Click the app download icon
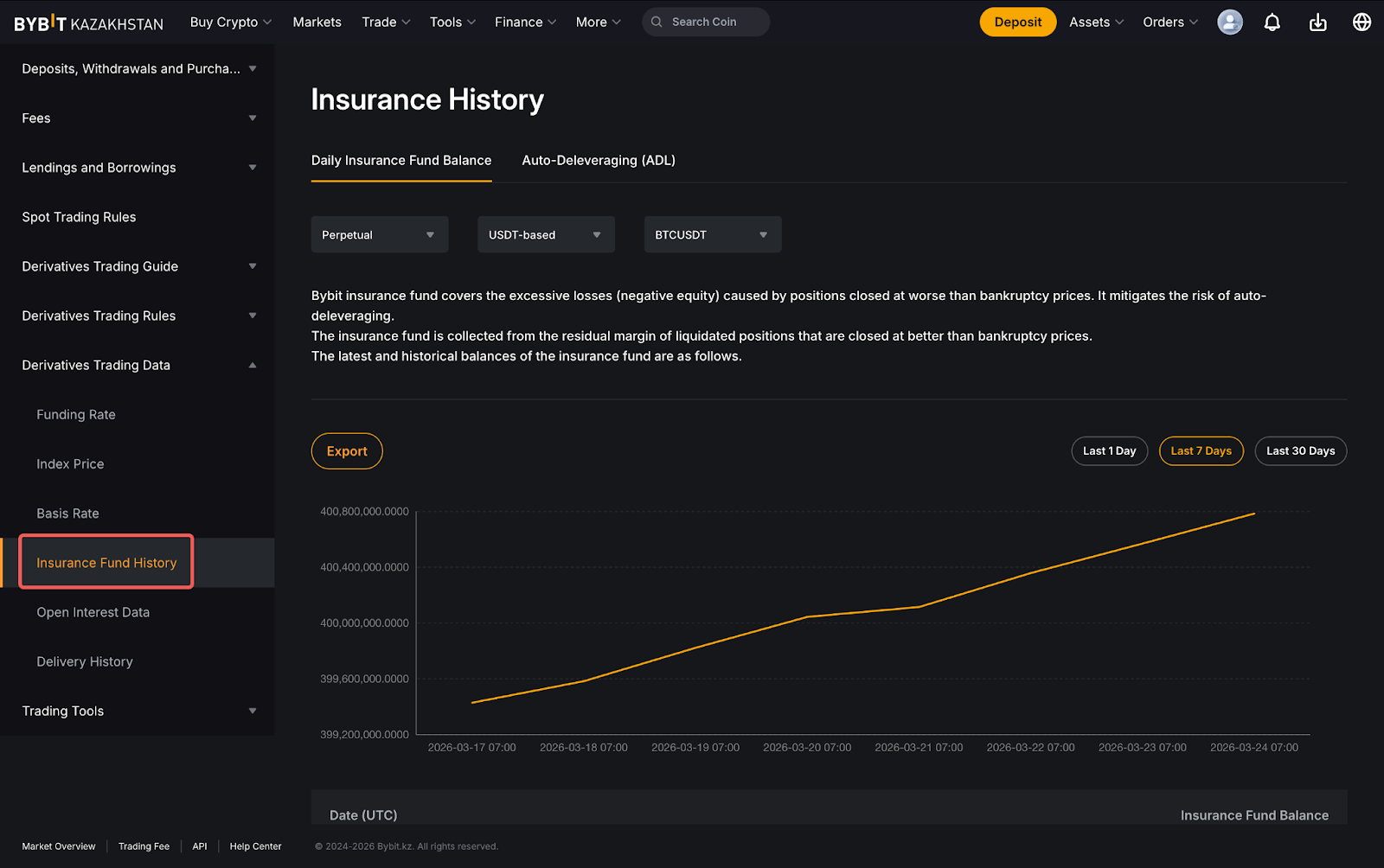 (1317, 22)
